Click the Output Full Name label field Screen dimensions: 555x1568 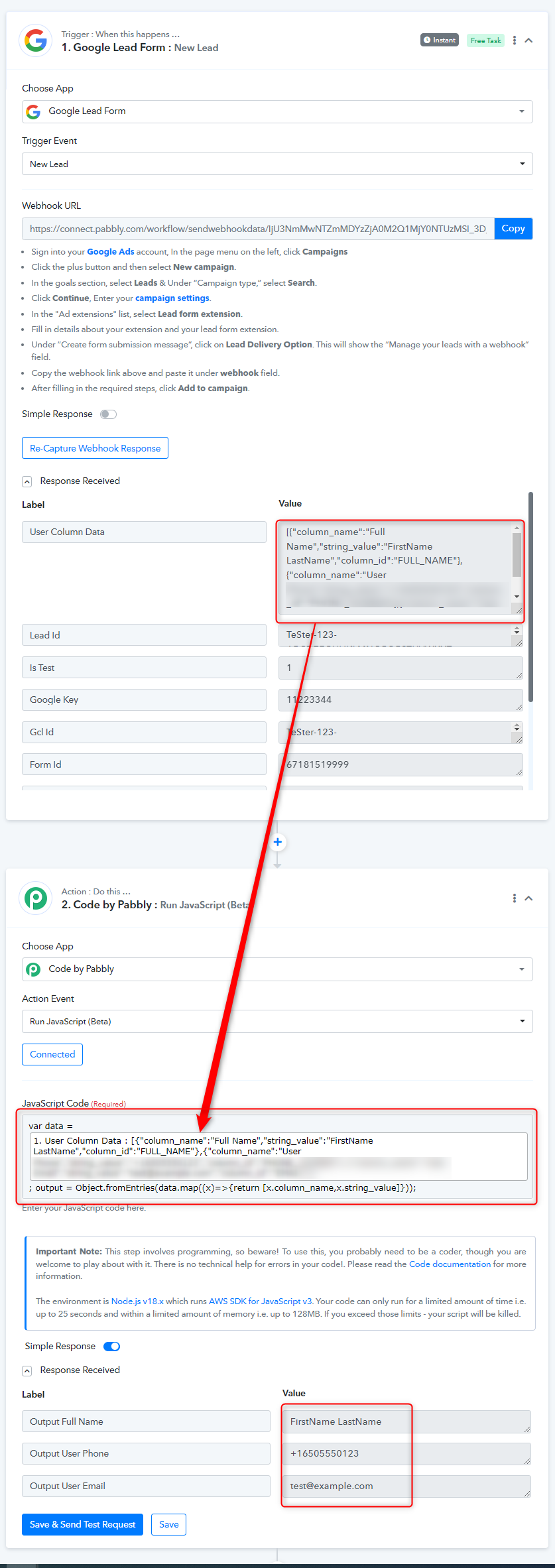click(146, 1421)
